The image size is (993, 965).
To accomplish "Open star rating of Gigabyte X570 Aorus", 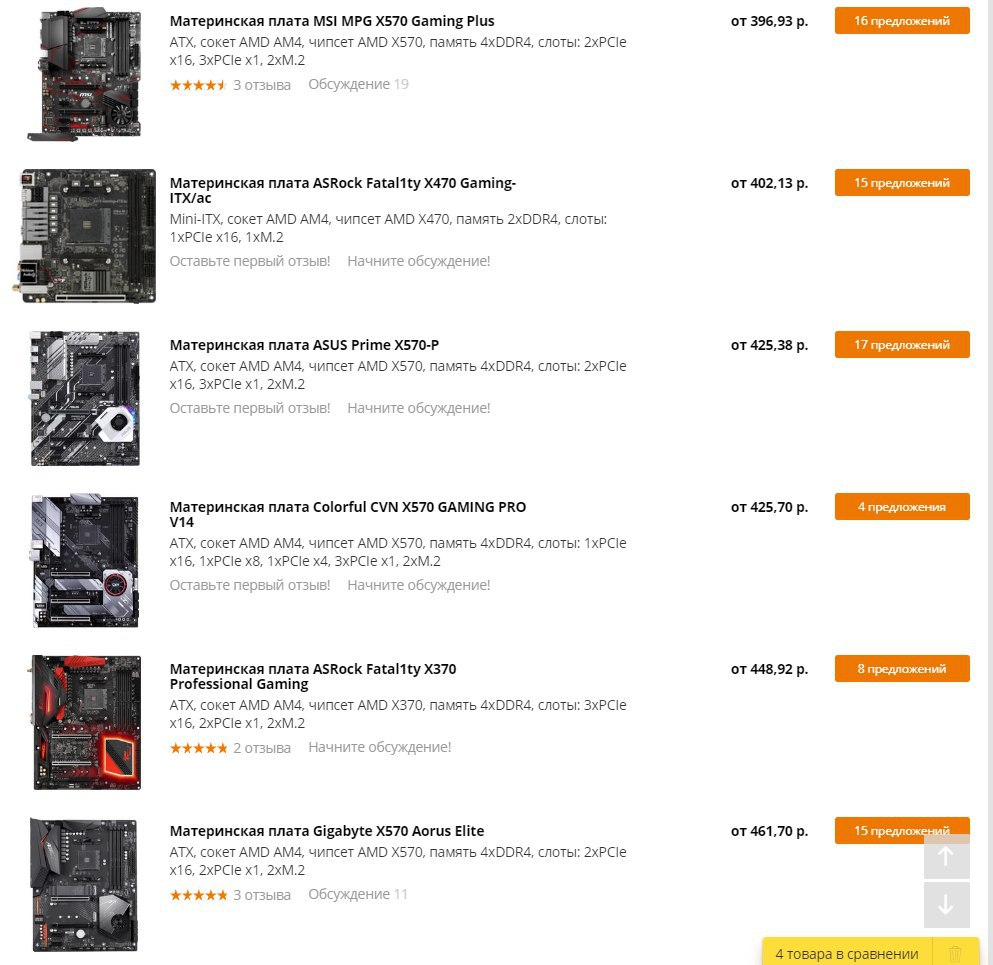I will 198,895.
